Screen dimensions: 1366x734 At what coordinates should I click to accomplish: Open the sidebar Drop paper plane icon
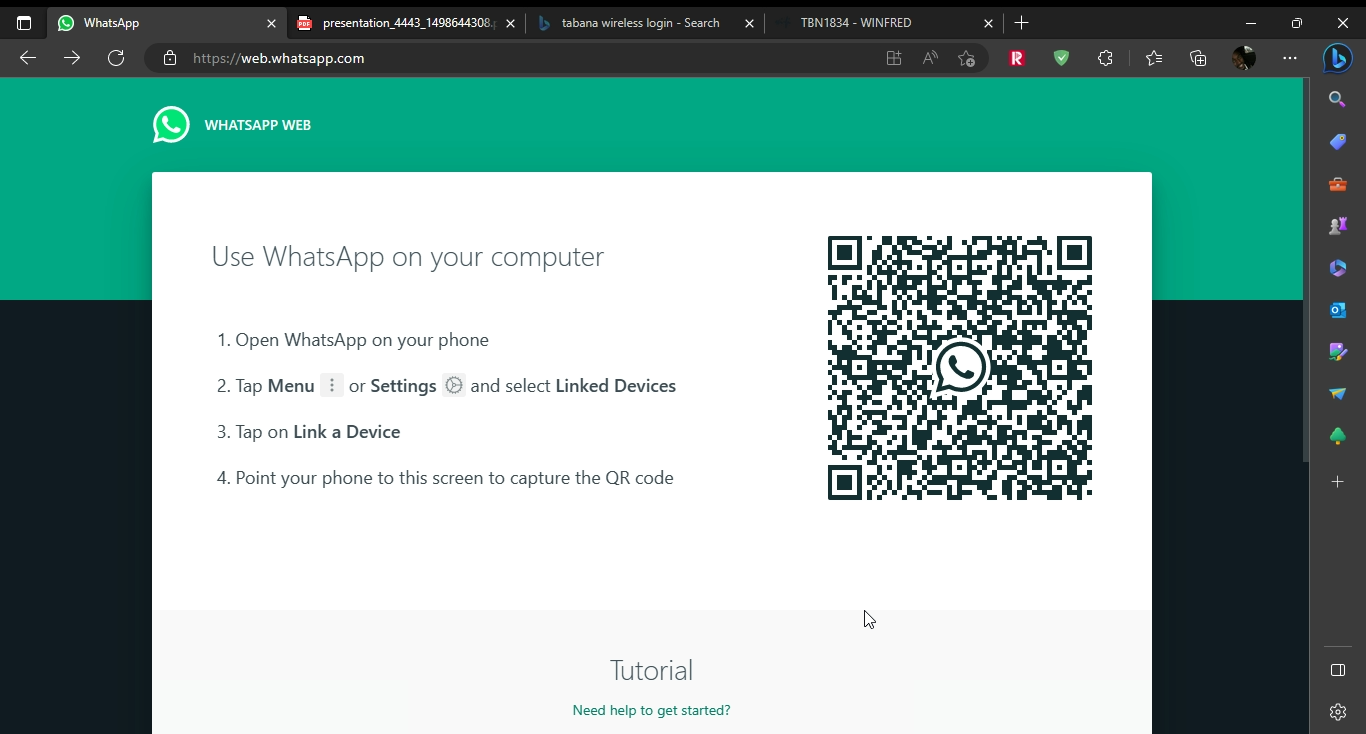(1338, 394)
